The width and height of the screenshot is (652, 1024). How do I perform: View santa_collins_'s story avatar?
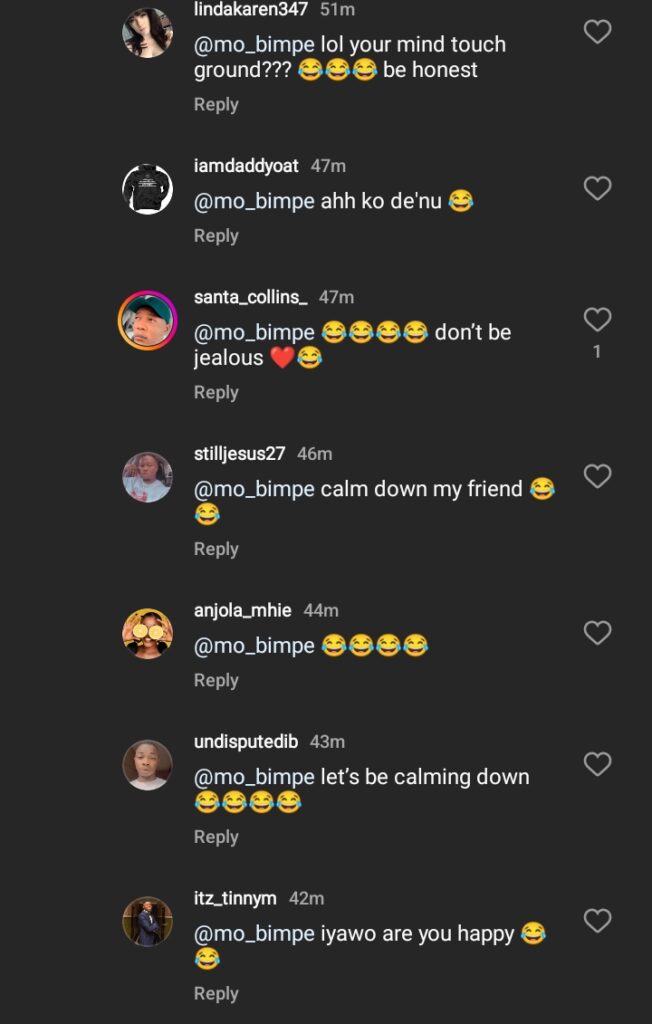point(147,320)
